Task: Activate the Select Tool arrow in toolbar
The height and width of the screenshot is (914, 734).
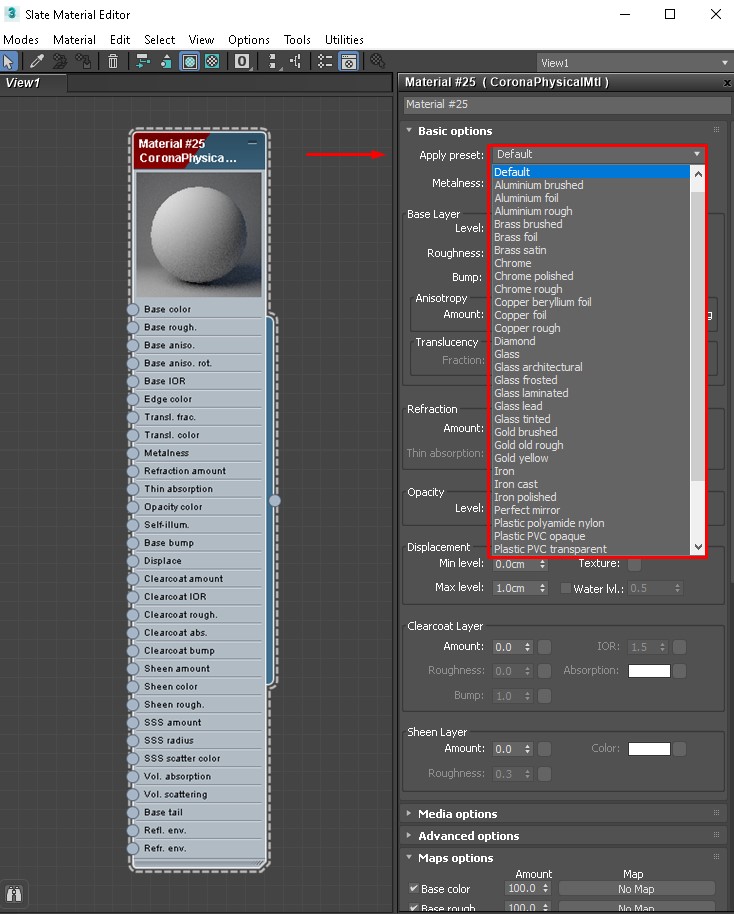Action: [9, 61]
